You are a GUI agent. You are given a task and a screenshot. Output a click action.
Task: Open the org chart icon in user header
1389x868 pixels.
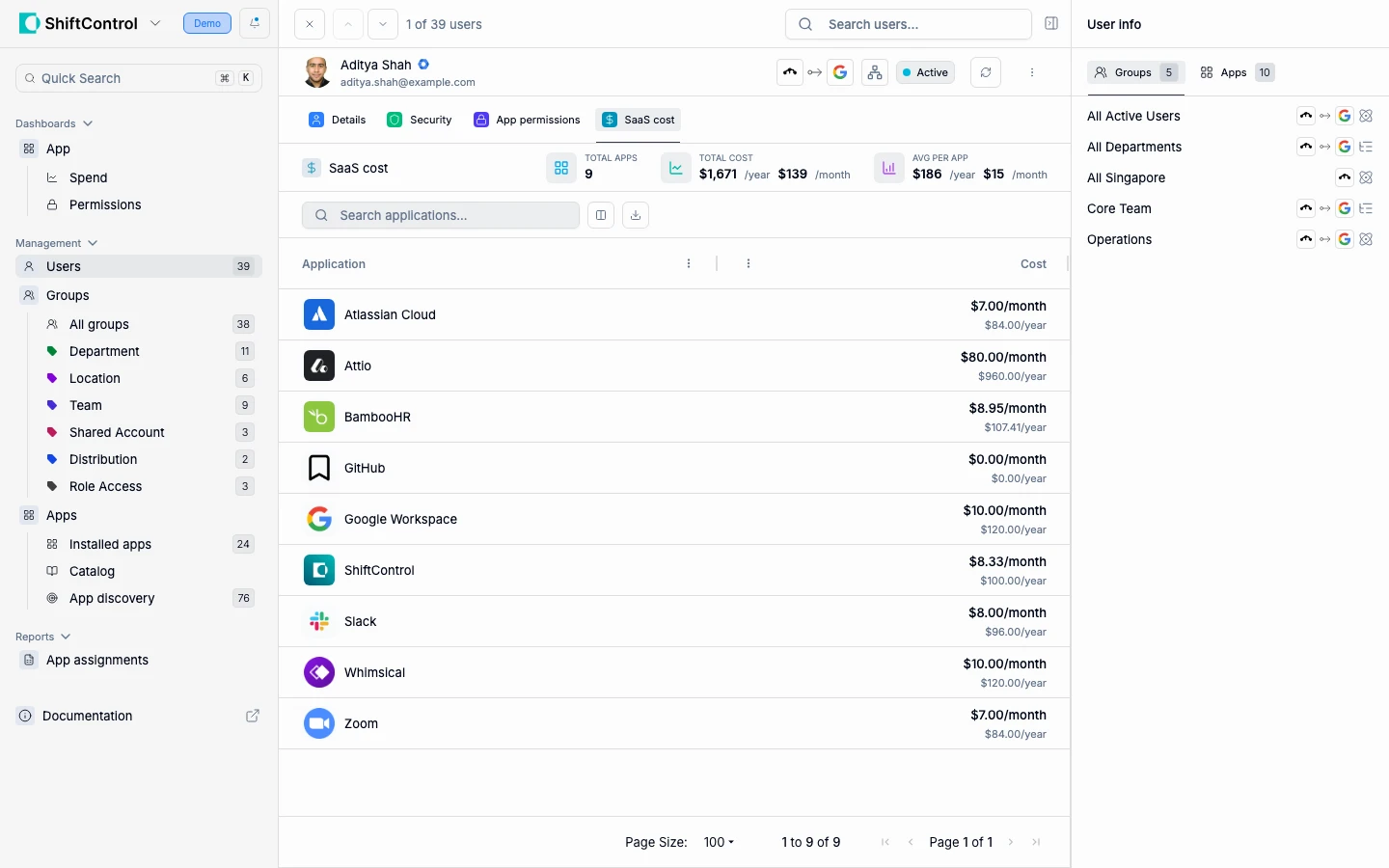875,72
